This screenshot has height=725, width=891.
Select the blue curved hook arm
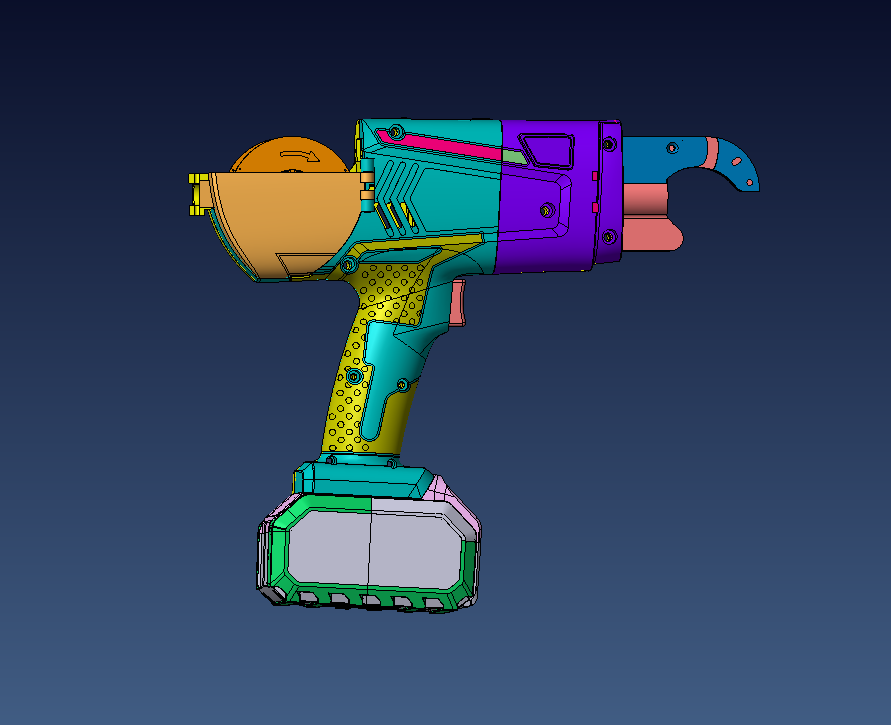click(690, 162)
